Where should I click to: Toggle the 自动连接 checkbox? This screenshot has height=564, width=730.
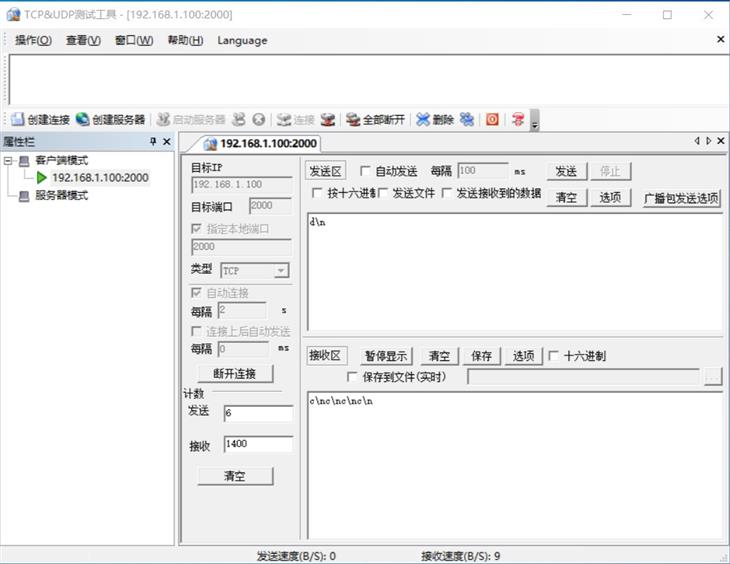pyautogui.click(x=196, y=292)
